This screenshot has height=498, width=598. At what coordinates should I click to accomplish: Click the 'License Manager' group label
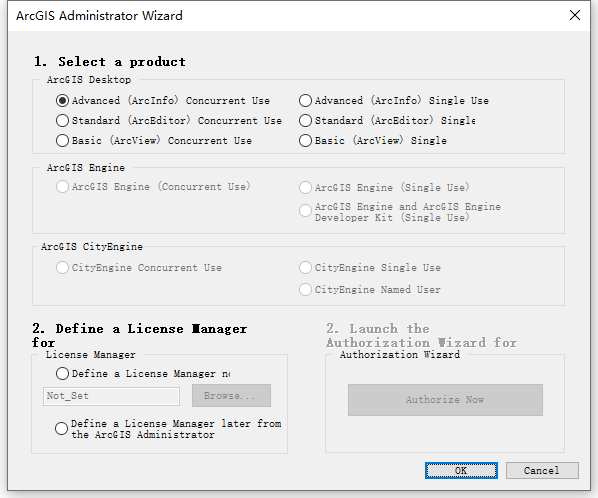point(91,355)
